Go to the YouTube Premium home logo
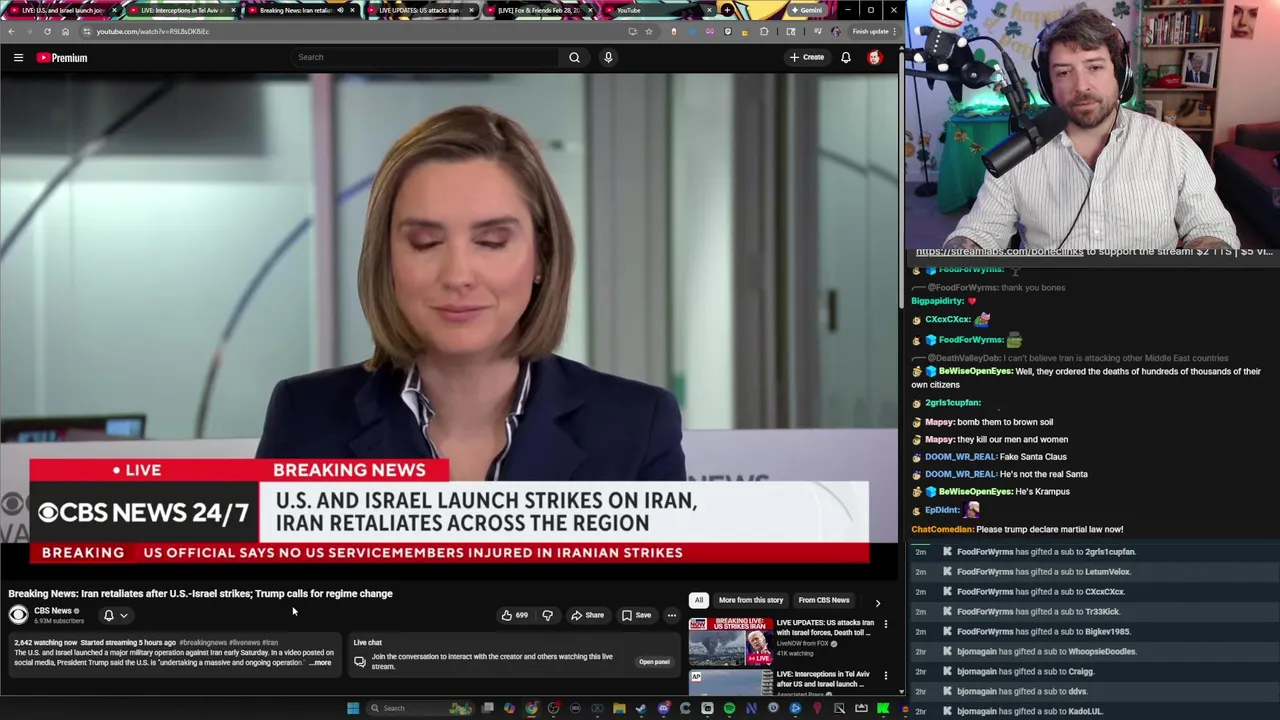 (62, 58)
